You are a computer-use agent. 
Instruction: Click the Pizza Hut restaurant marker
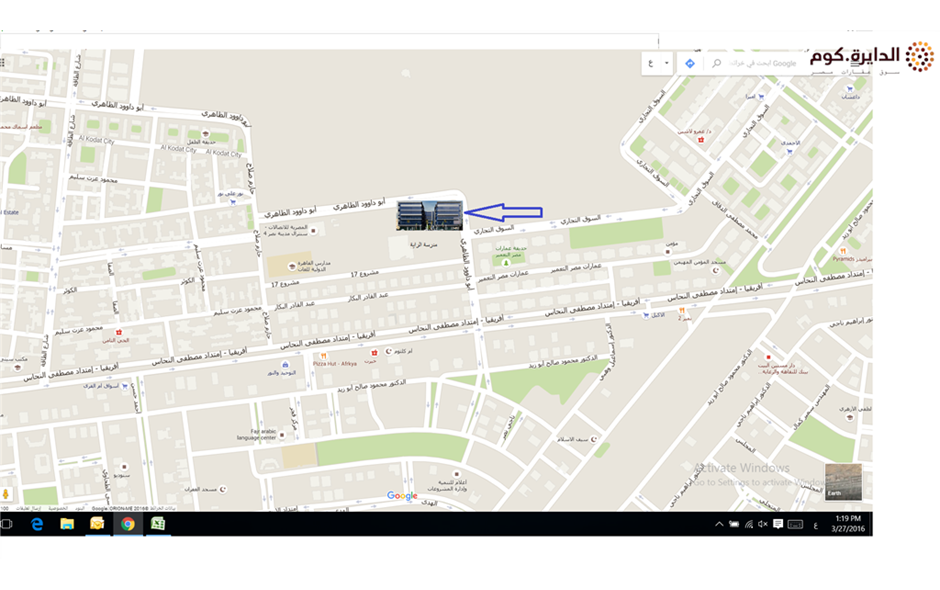pos(322,355)
